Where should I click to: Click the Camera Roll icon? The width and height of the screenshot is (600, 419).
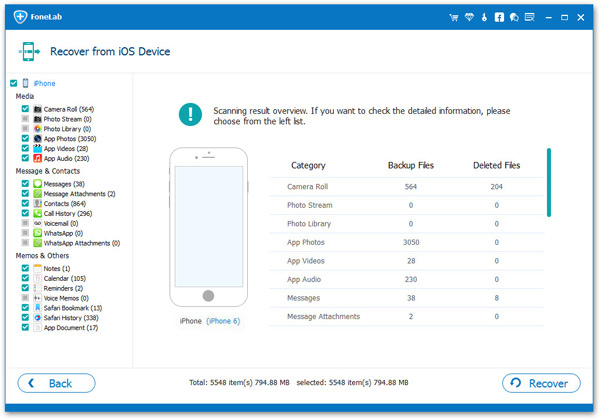[x=38, y=109]
